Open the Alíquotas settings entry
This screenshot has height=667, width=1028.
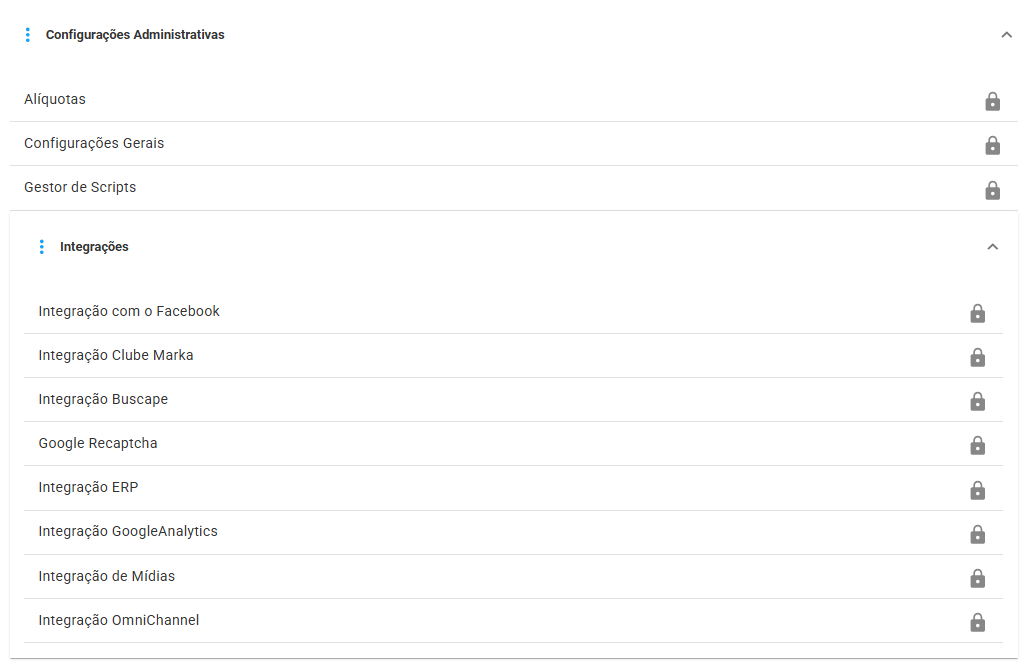coord(513,100)
